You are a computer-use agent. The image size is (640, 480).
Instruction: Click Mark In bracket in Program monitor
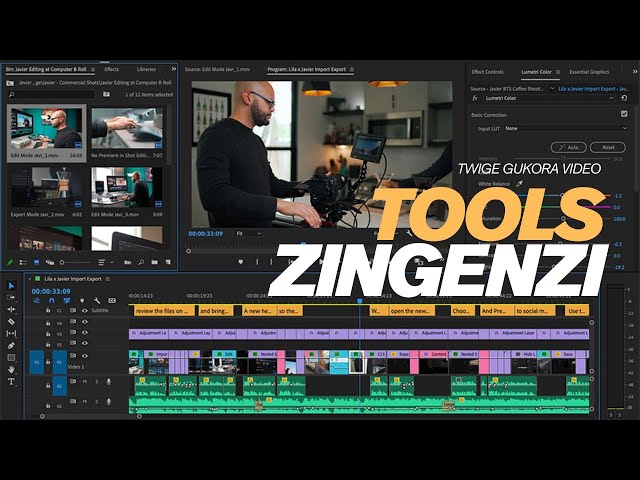point(257,262)
